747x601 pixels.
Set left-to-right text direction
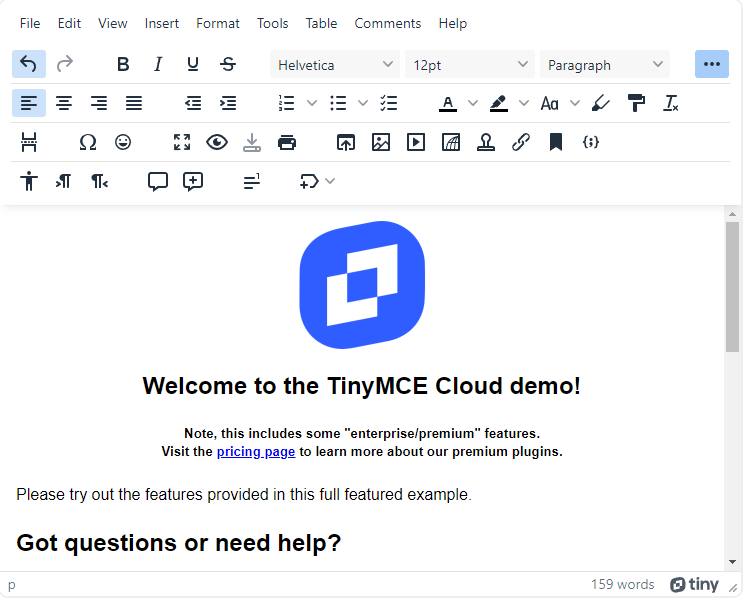pyautogui.click(x=64, y=181)
